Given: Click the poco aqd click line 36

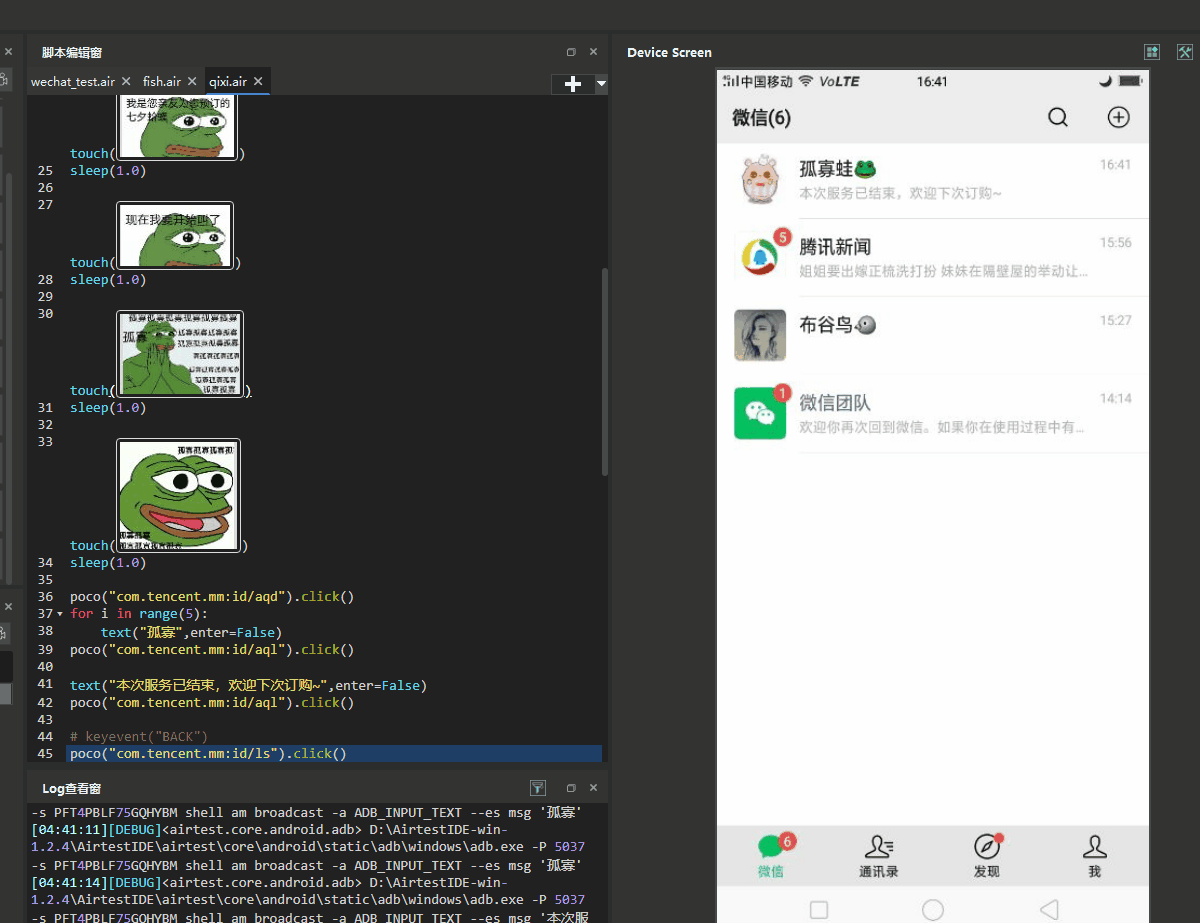Looking at the screenshot, I should [x=212, y=597].
